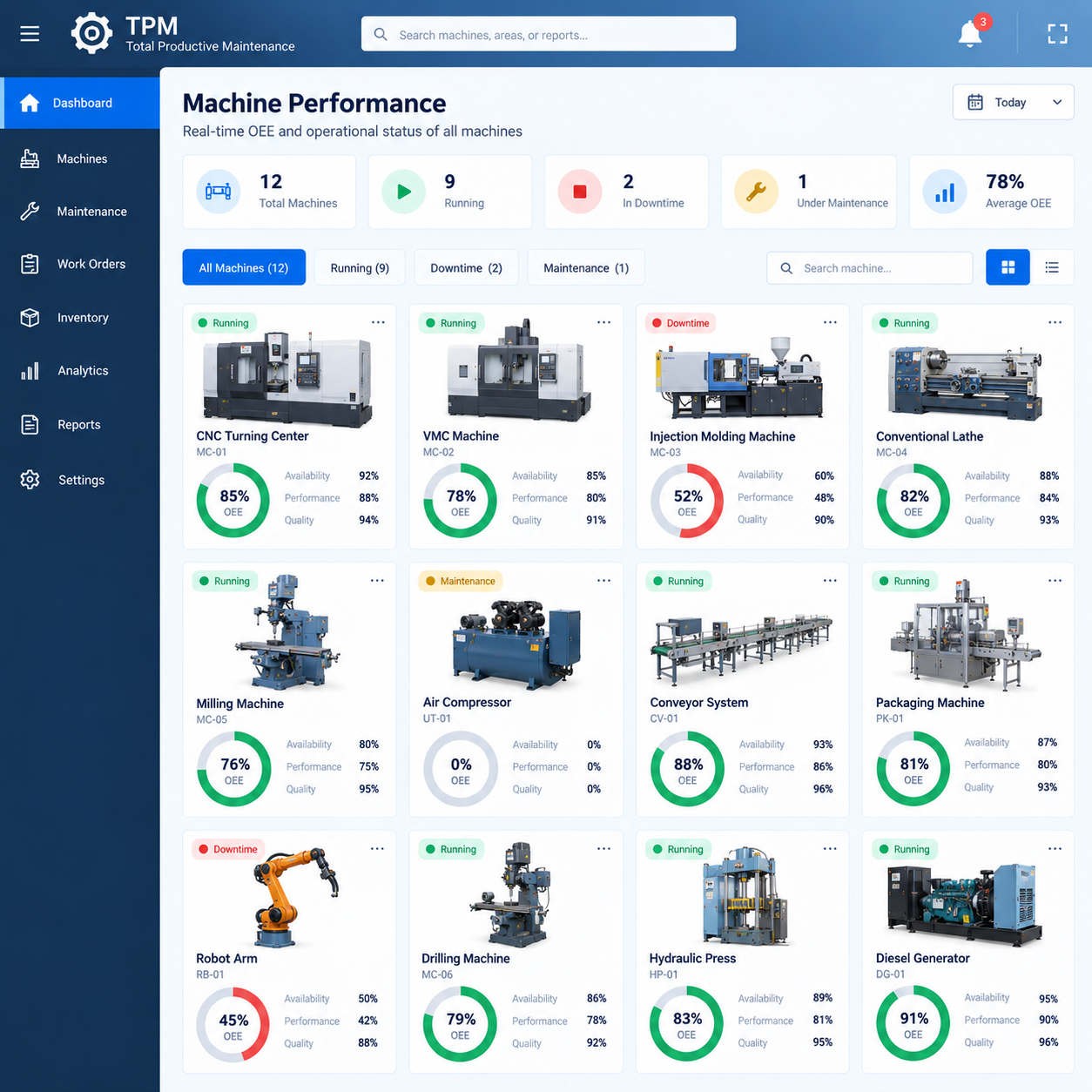The width and height of the screenshot is (1092, 1092).
Task: Click the VMC Machine title
Action: [461, 436]
